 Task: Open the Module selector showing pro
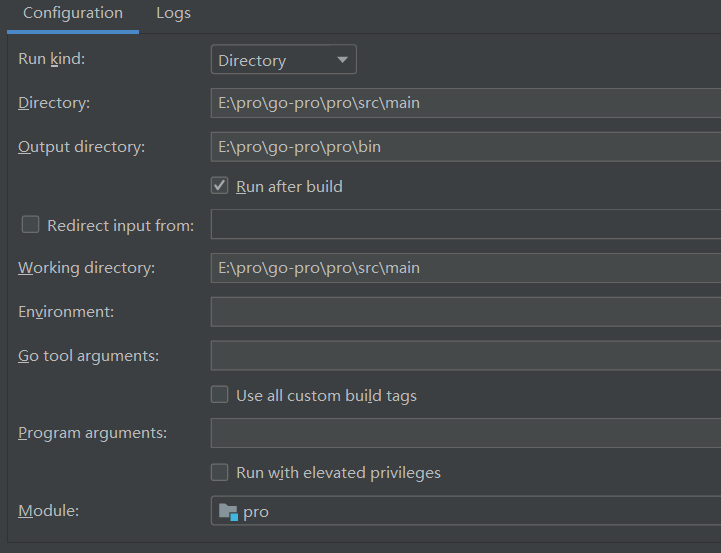[x=466, y=510]
